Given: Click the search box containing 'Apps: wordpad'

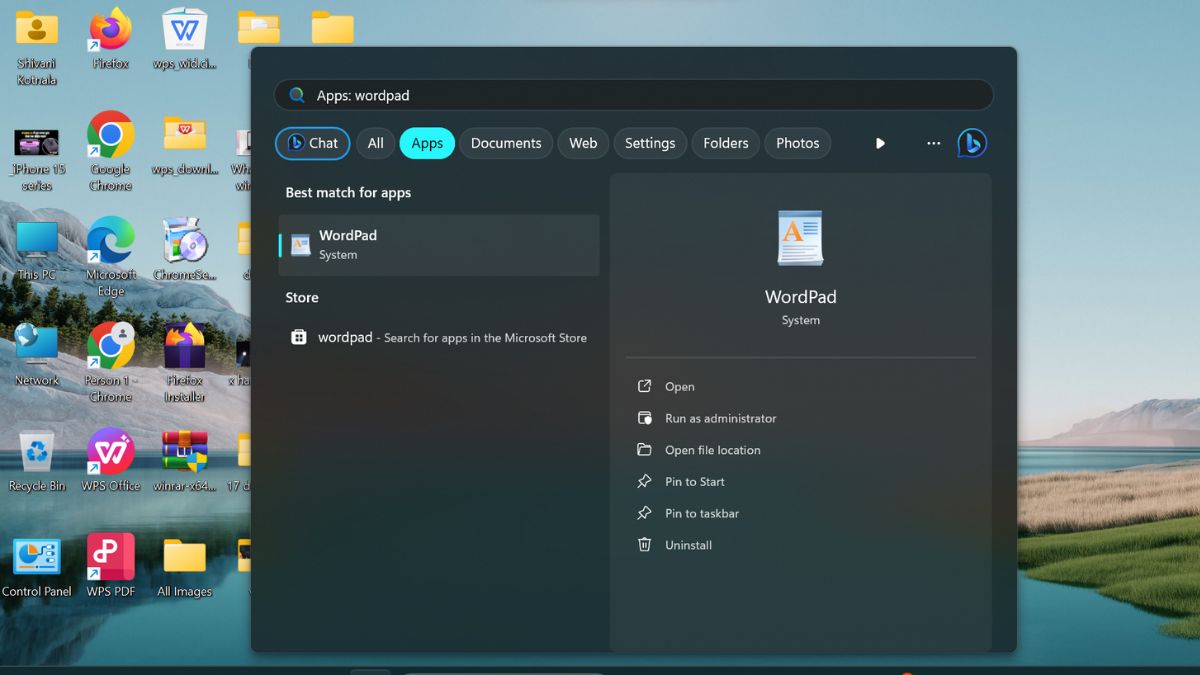Looking at the screenshot, I should point(633,95).
